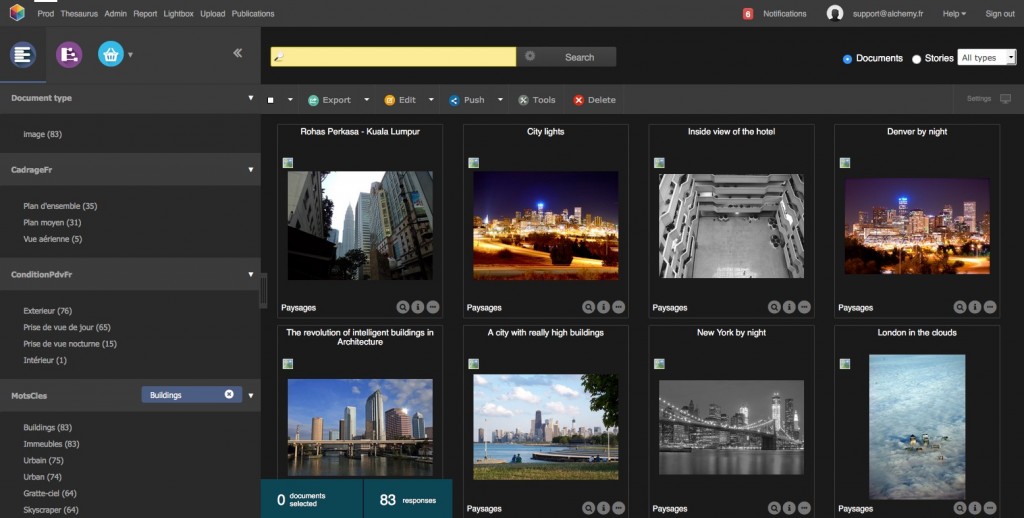This screenshot has height=518, width=1024.
Task: Click the info icon on City lights card
Action: click(x=604, y=308)
